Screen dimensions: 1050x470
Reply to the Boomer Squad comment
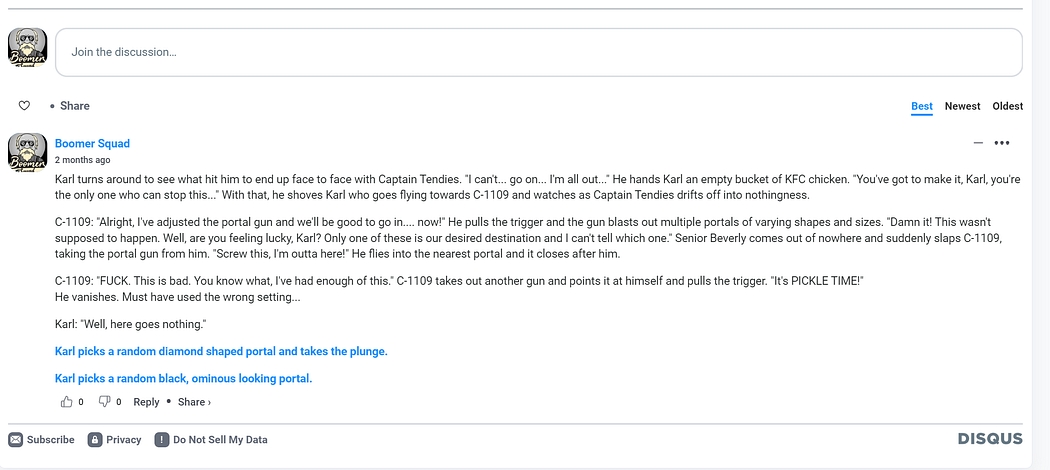coord(146,402)
